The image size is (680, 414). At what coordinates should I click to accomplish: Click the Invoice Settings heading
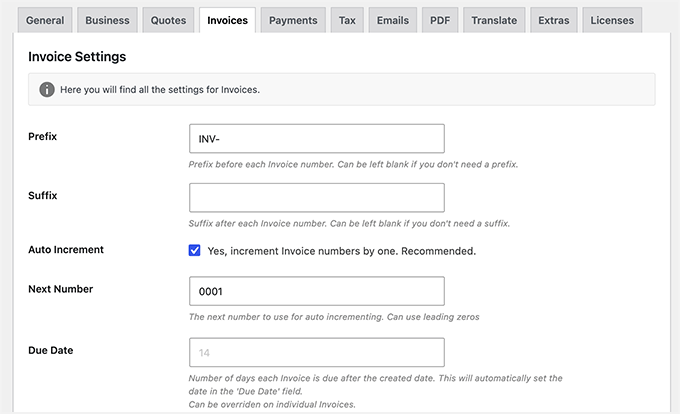(x=77, y=57)
